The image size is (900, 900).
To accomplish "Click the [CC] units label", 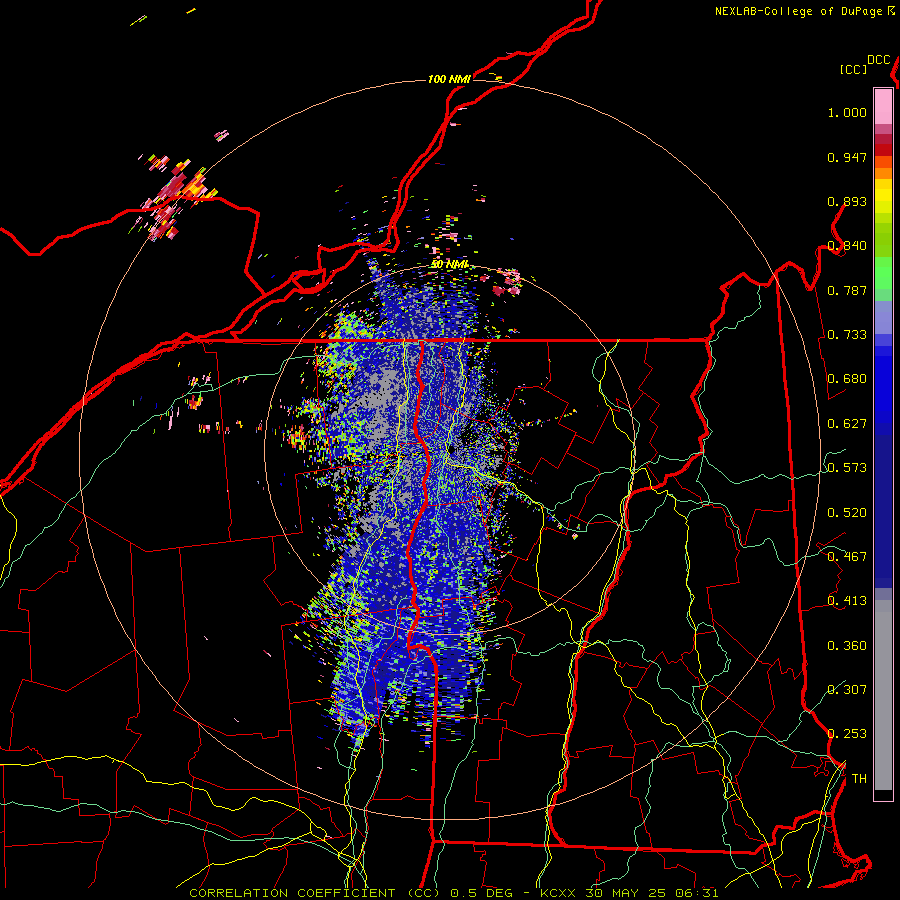I will [x=853, y=69].
